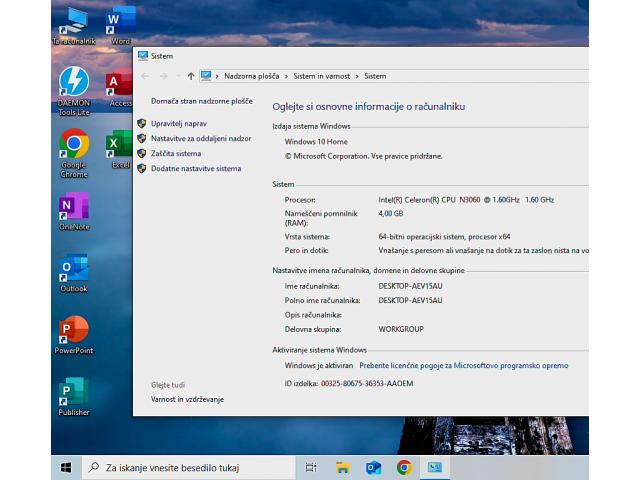Click the Polno ime računalnika value

coord(410,300)
